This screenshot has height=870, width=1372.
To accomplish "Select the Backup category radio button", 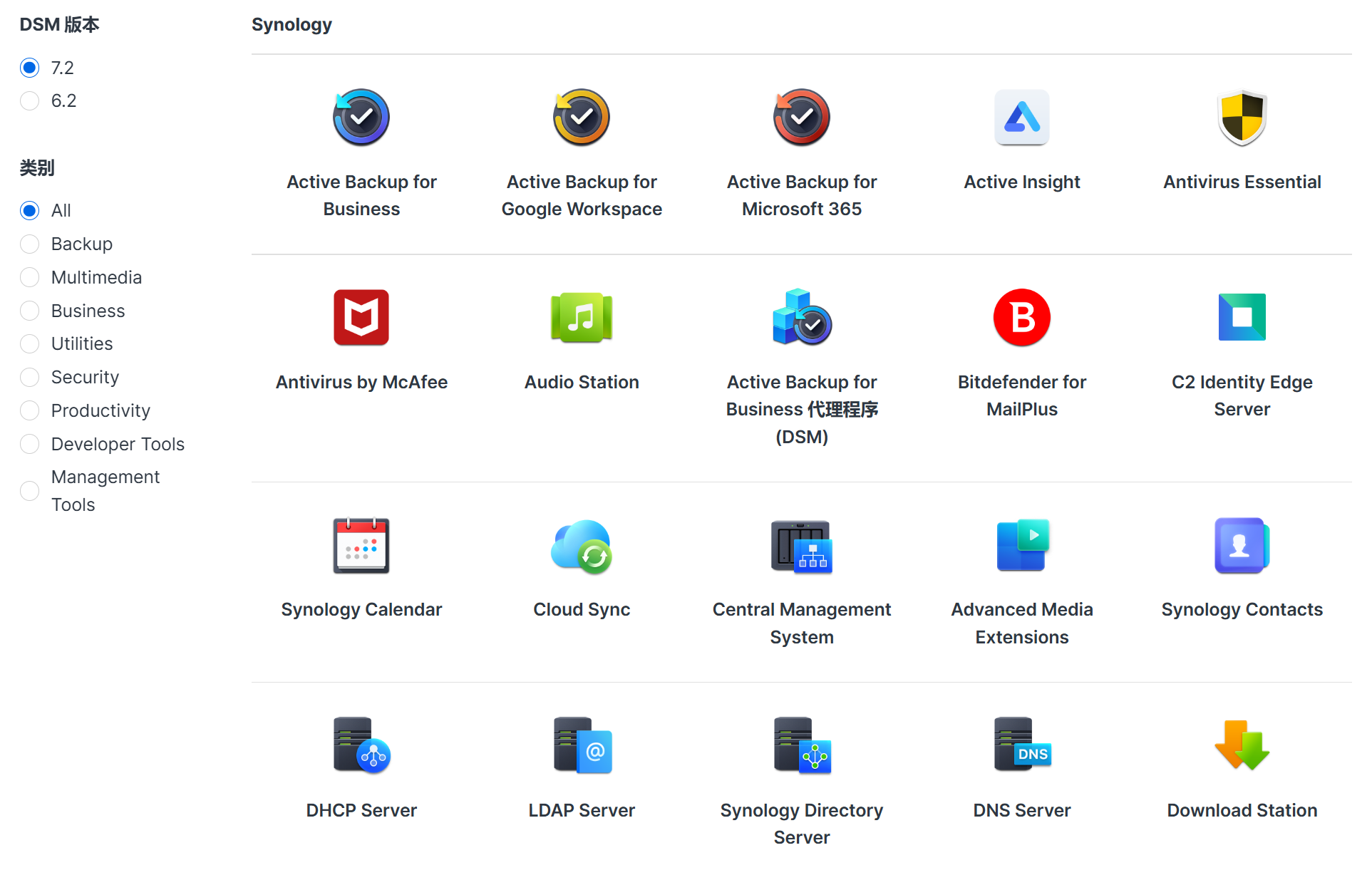I will click(x=30, y=244).
